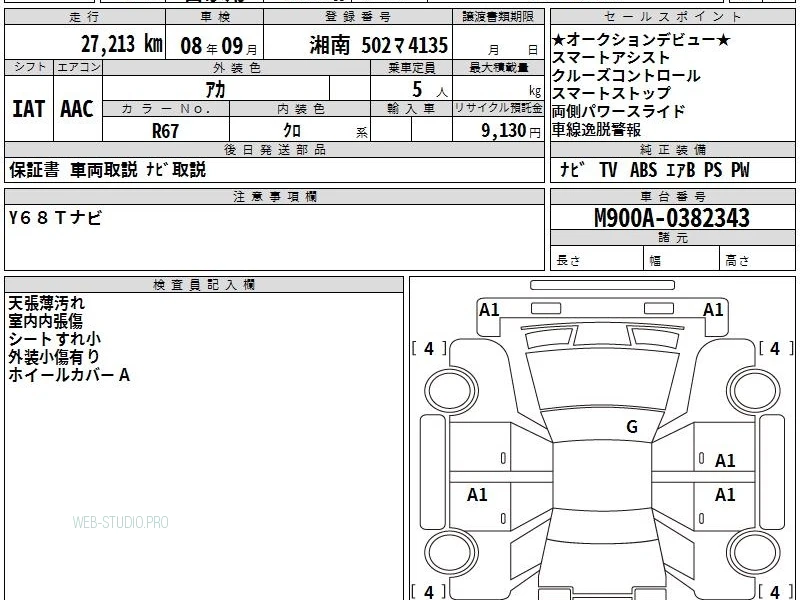Select the 乗車定員 header
This screenshot has height=600, width=800.
point(411,68)
